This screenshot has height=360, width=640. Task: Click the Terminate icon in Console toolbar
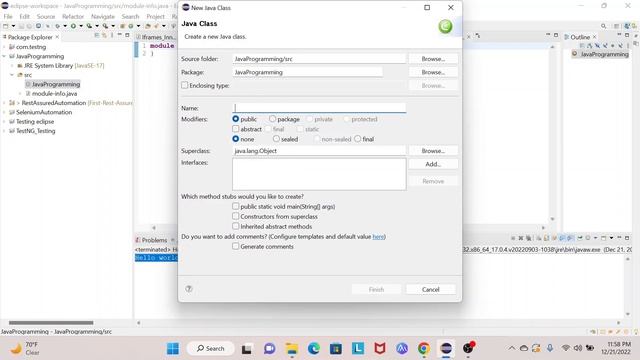(x=513, y=238)
